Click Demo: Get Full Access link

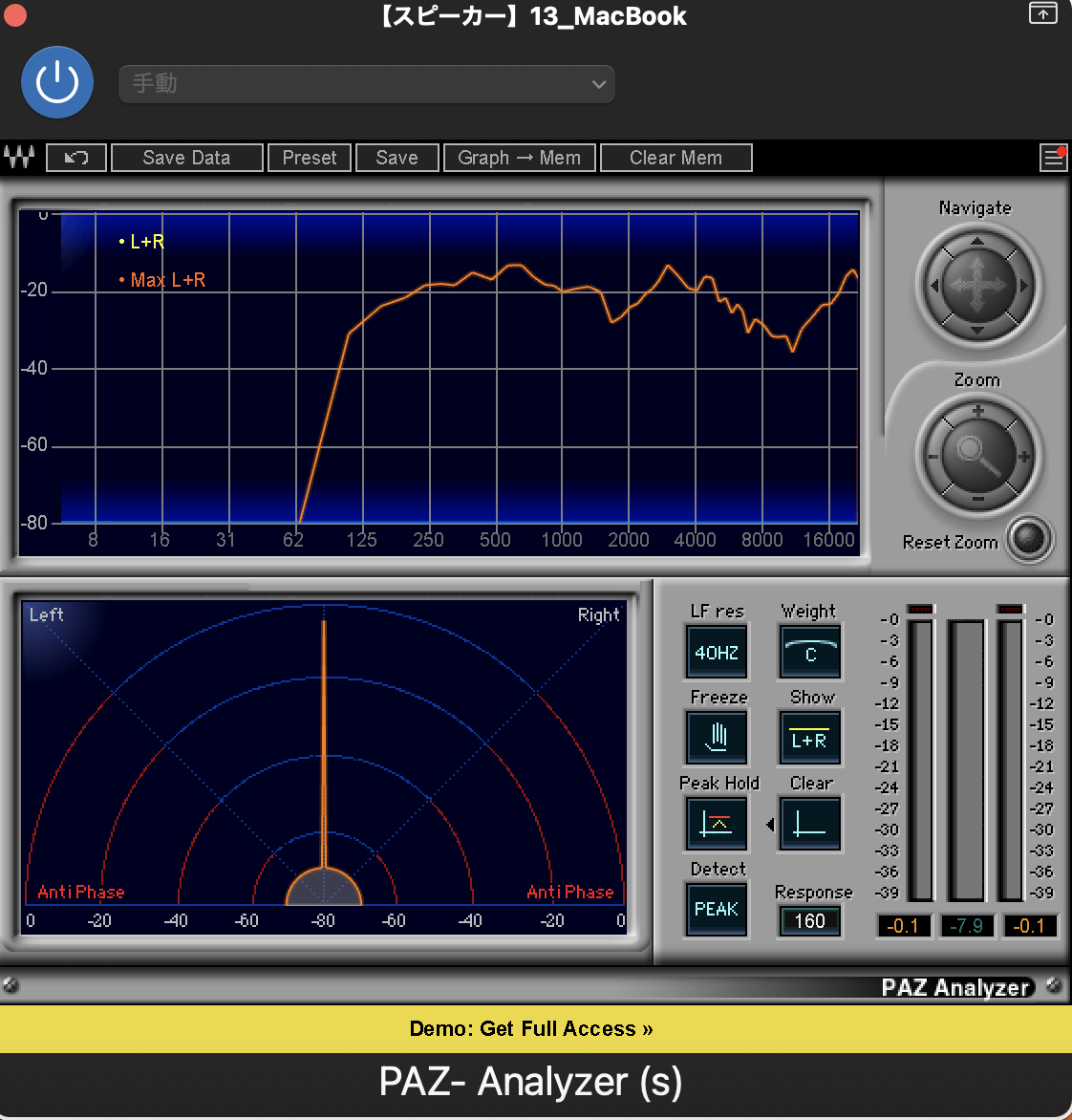[x=530, y=1028]
